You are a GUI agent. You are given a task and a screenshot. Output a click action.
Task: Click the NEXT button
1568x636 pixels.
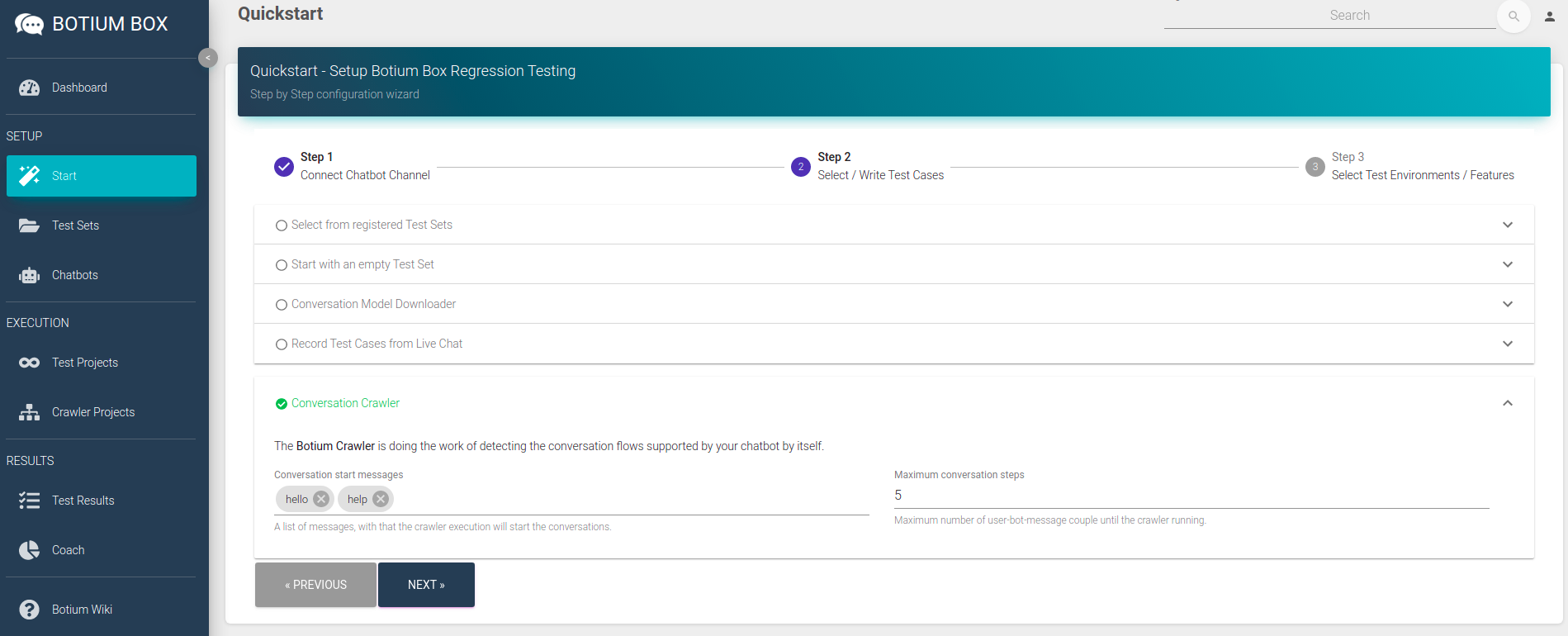[426, 585]
